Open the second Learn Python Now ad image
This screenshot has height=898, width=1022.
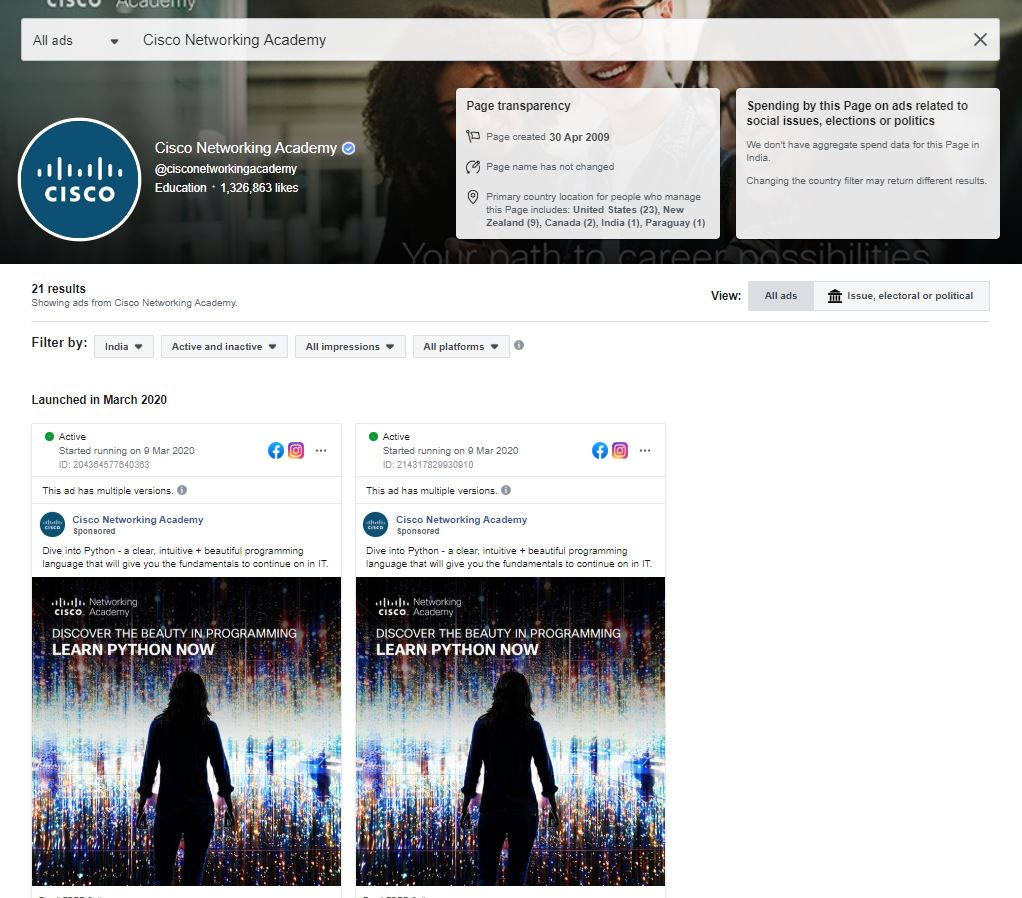click(x=510, y=731)
